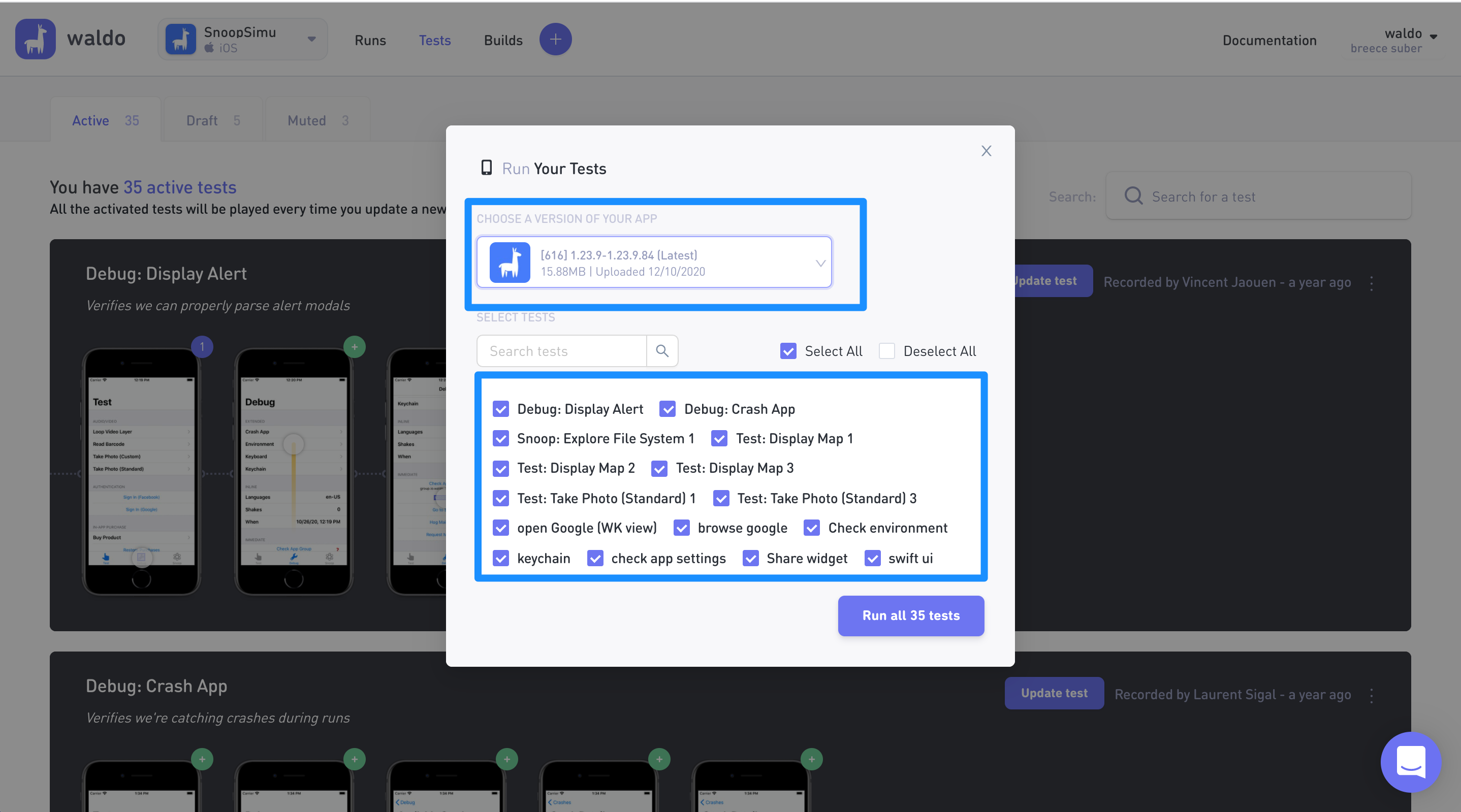Uncheck Check environment test
Screen dimensions: 1461x812
[x=812, y=528]
